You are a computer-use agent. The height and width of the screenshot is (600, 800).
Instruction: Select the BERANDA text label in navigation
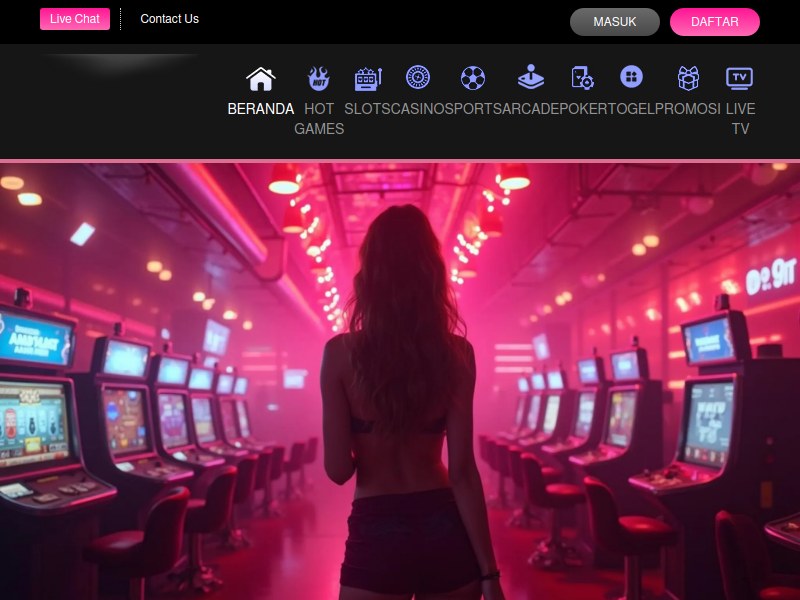[261, 109]
